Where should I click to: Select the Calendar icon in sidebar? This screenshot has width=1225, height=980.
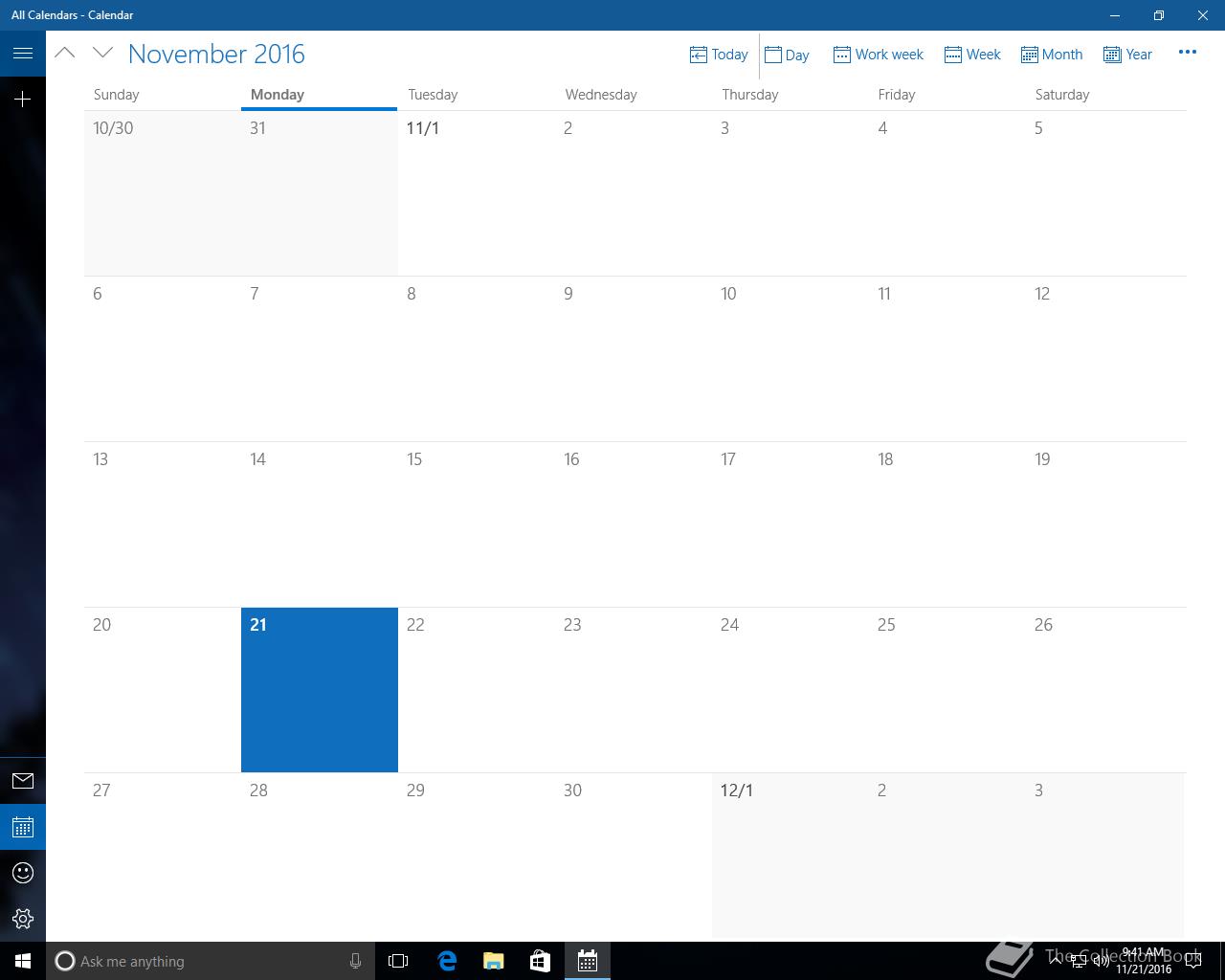[23, 827]
